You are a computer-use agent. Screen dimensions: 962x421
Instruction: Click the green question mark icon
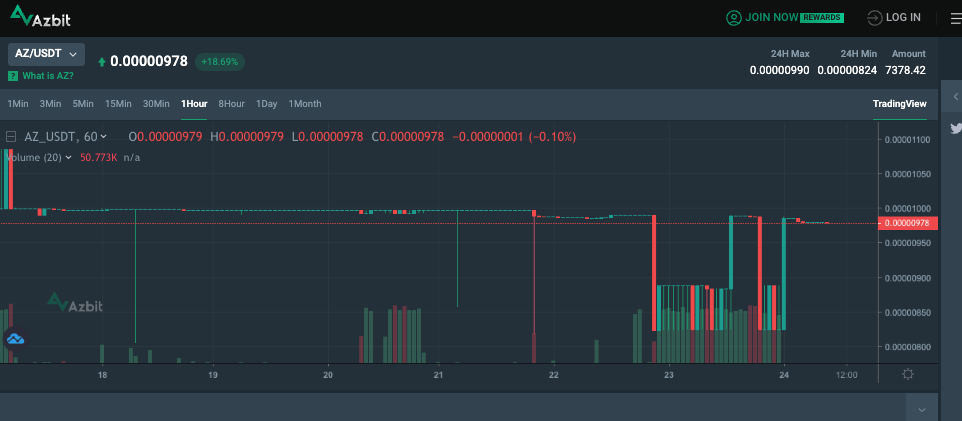pyautogui.click(x=12, y=76)
